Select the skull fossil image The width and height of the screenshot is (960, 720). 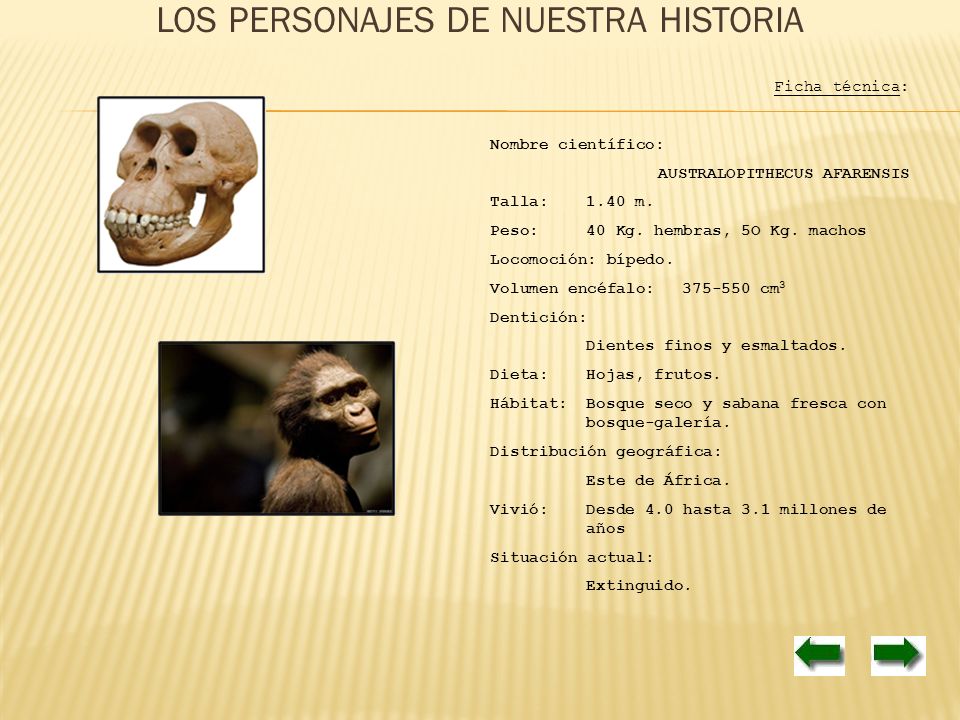click(181, 184)
